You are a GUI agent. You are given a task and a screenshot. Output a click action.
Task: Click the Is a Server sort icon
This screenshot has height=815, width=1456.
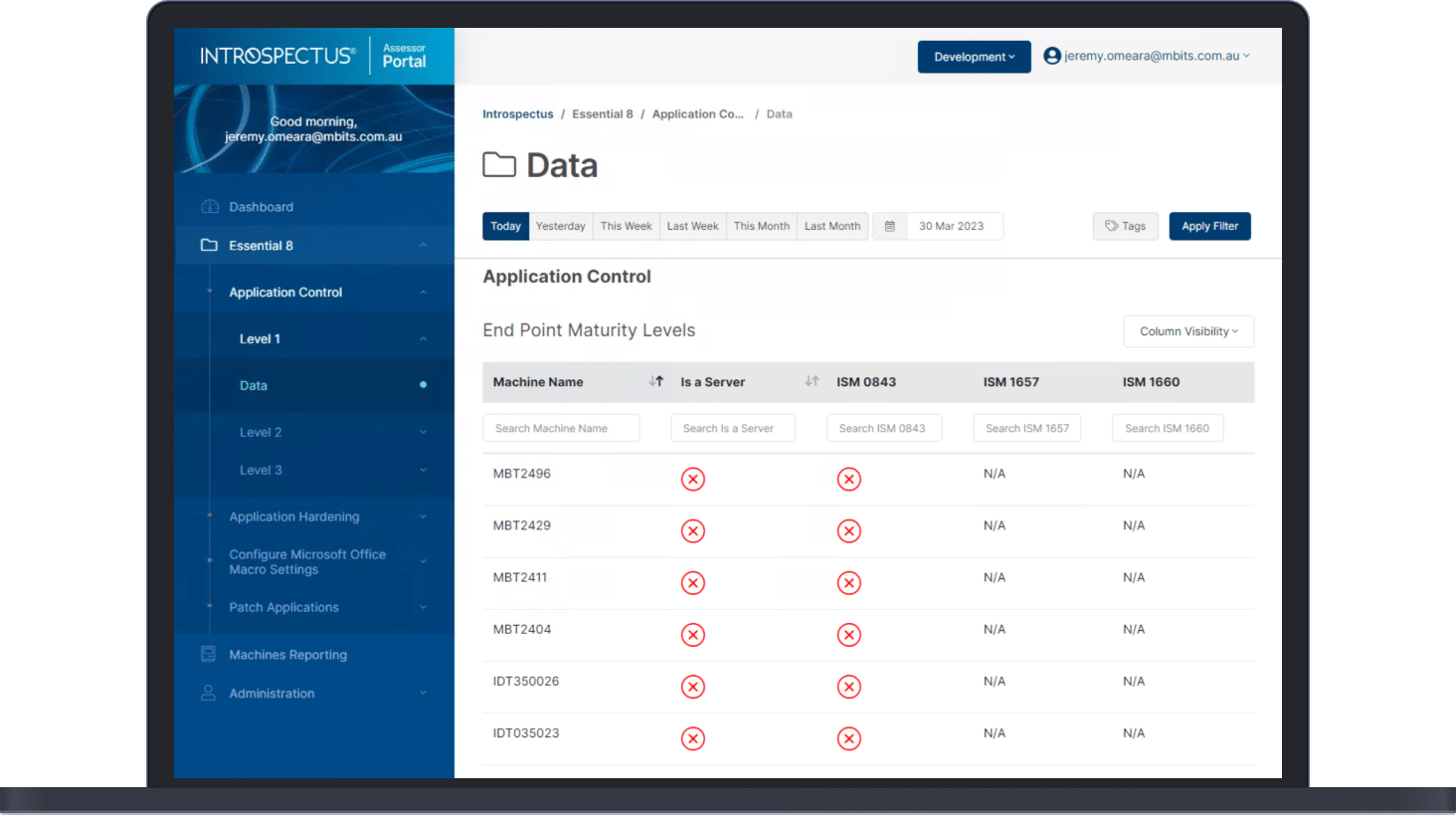coord(812,381)
